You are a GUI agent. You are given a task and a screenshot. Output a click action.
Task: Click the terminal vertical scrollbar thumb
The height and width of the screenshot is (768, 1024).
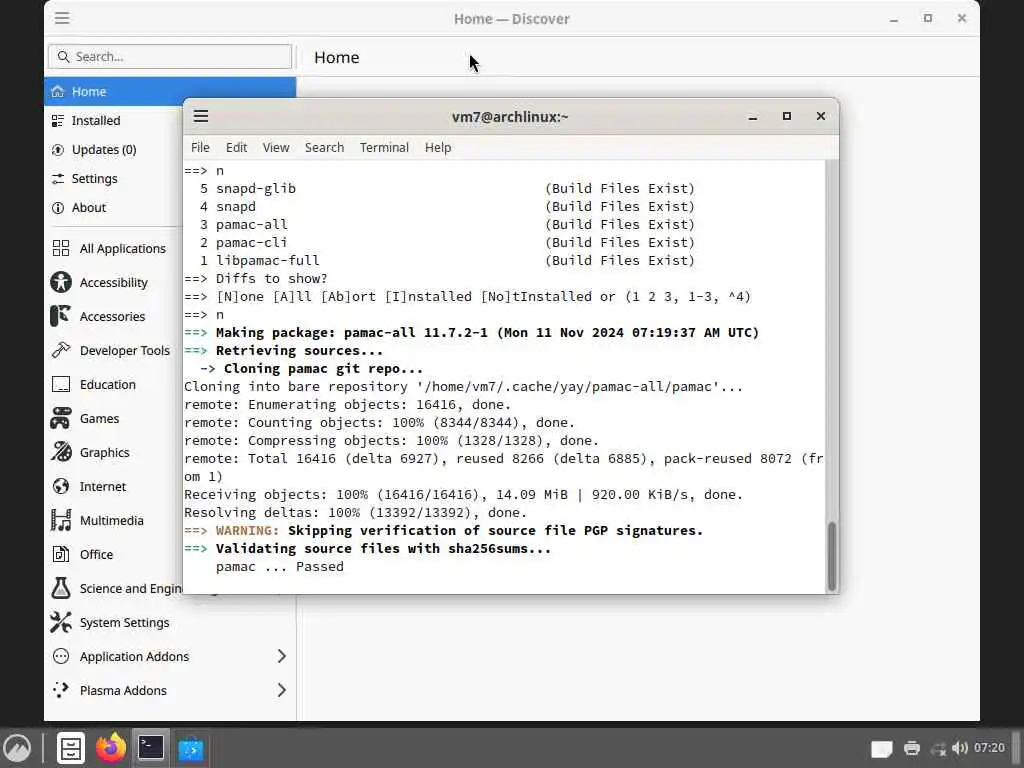(x=832, y=555)
